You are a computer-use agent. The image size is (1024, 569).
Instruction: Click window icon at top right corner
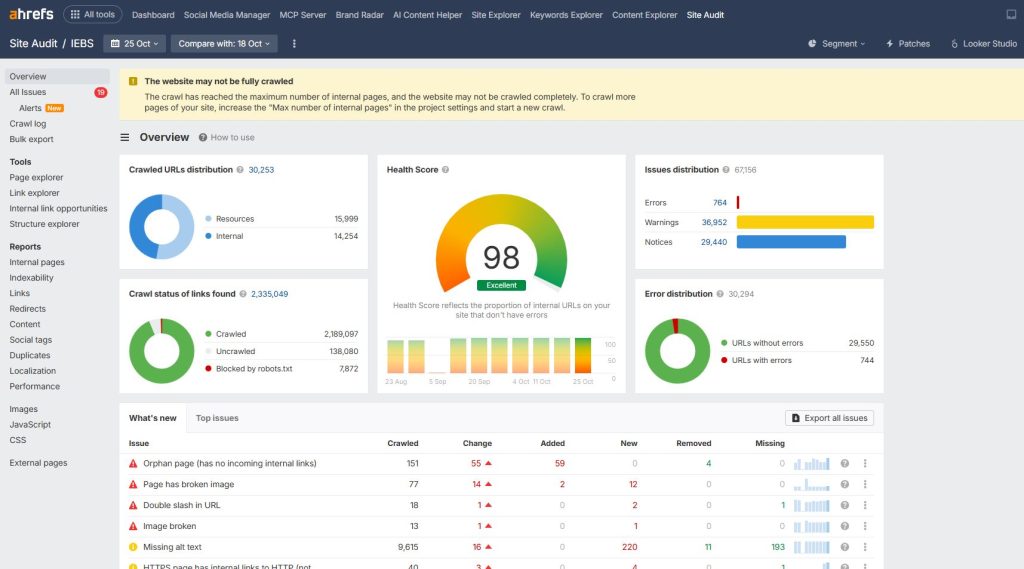[x=1010, y=15]
